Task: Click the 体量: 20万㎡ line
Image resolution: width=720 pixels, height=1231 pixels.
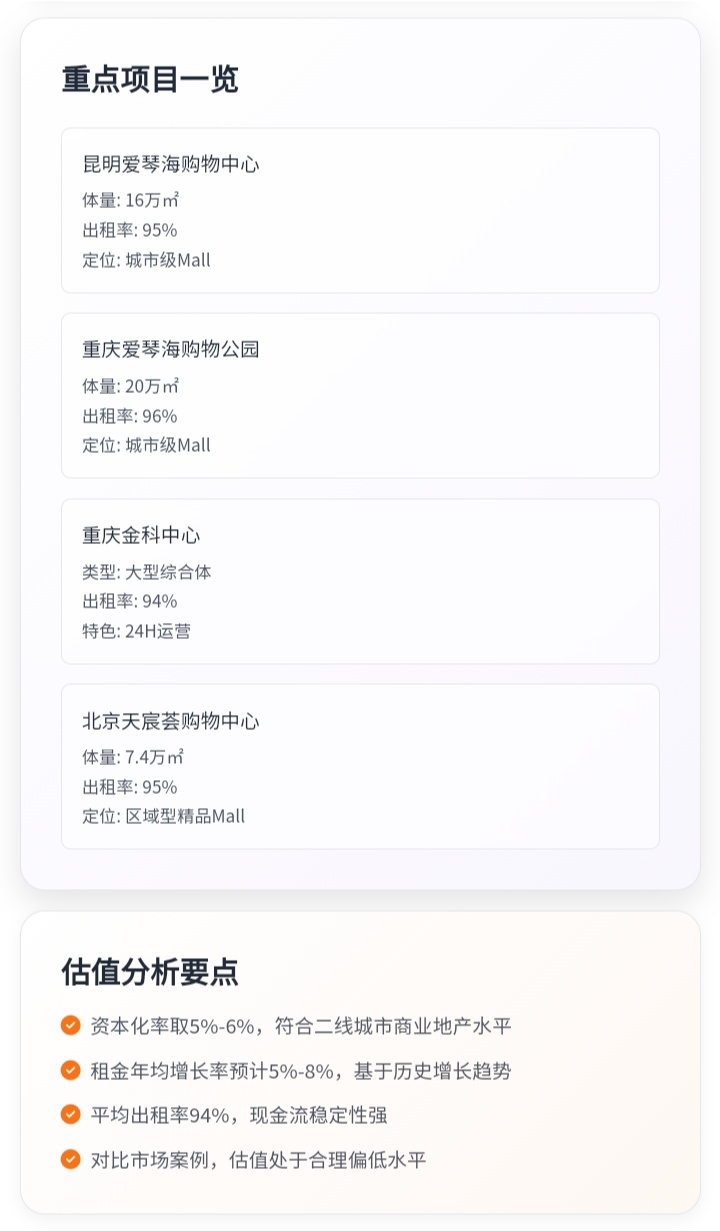Action: tap(131, 386)
